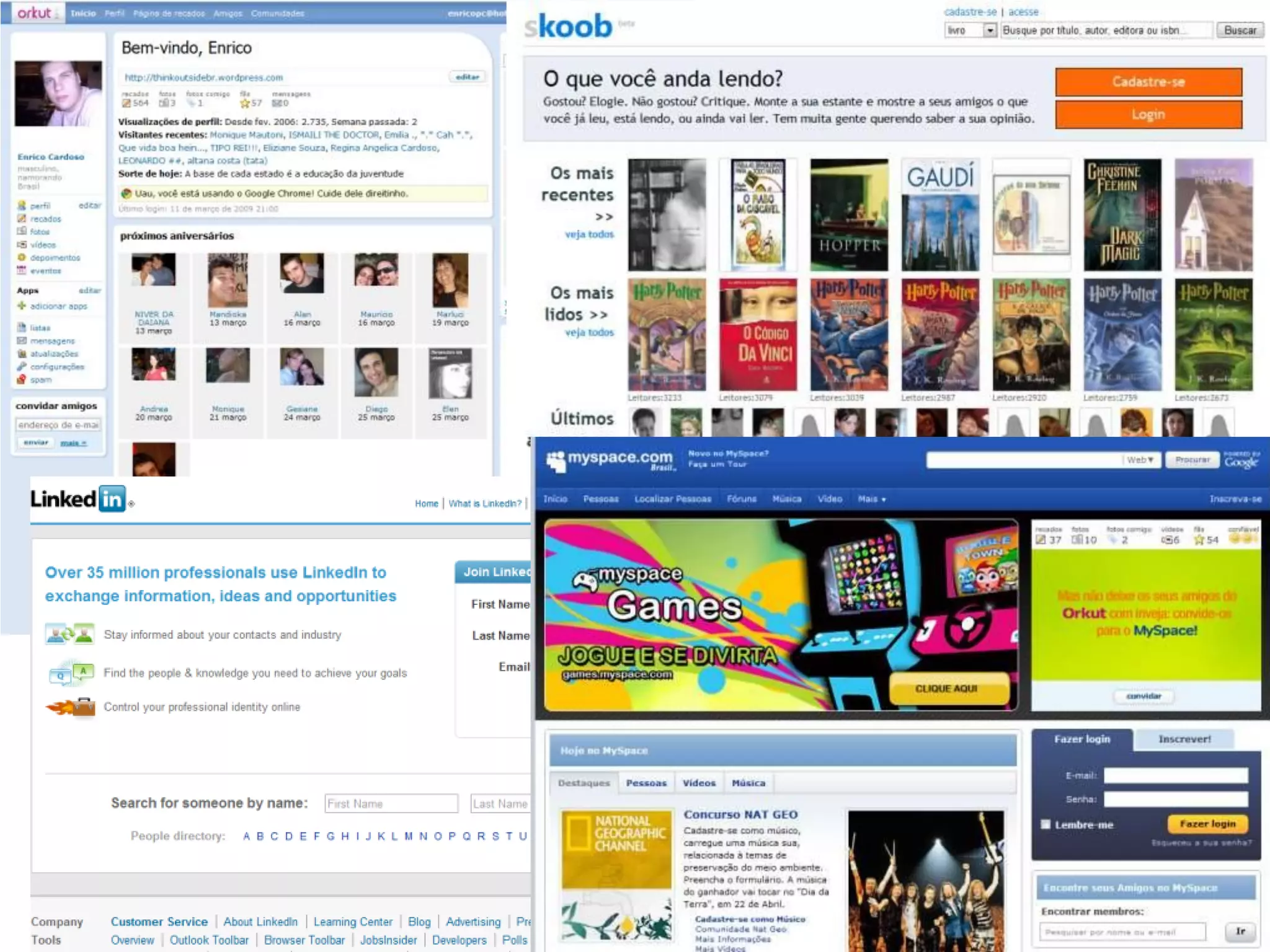Open the O Código Da Vinci book cover
Viewport: 1270px width, 952px height.
pos(757,334)
